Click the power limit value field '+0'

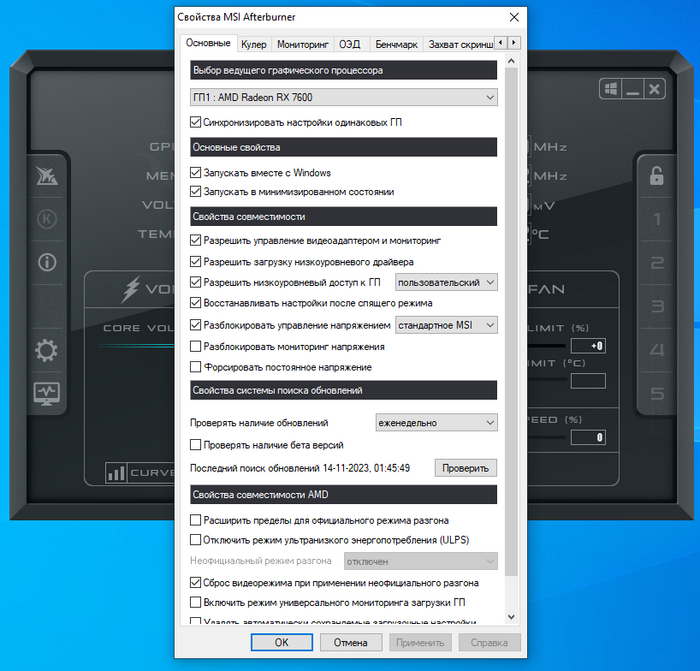point(588,346)
